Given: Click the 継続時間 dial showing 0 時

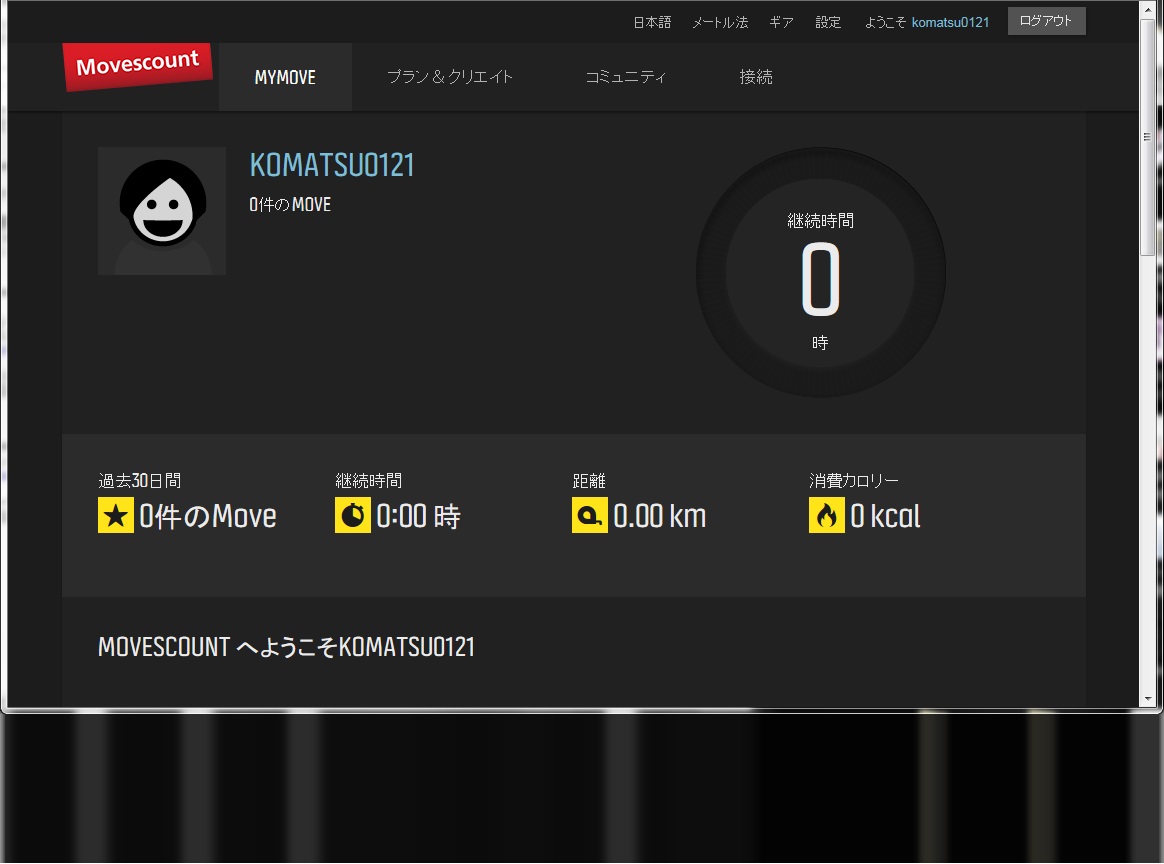Looking at the screenshot, I should tap(820, 272).
